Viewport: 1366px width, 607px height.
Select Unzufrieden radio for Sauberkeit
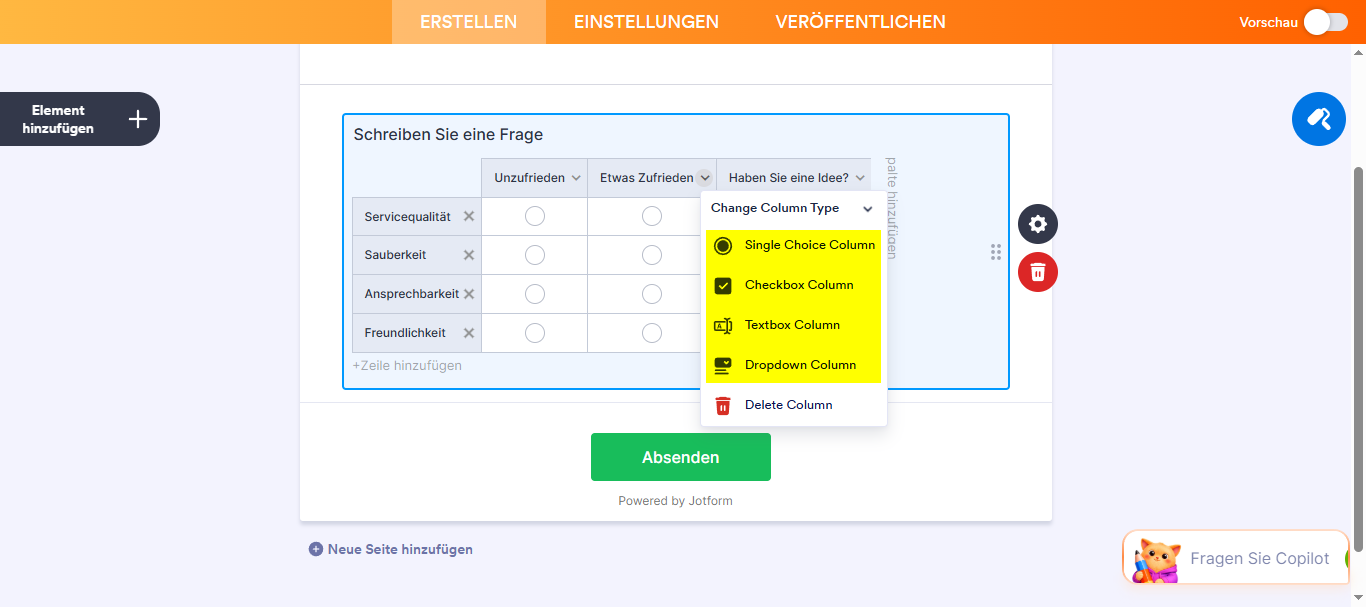coord(535,255)
